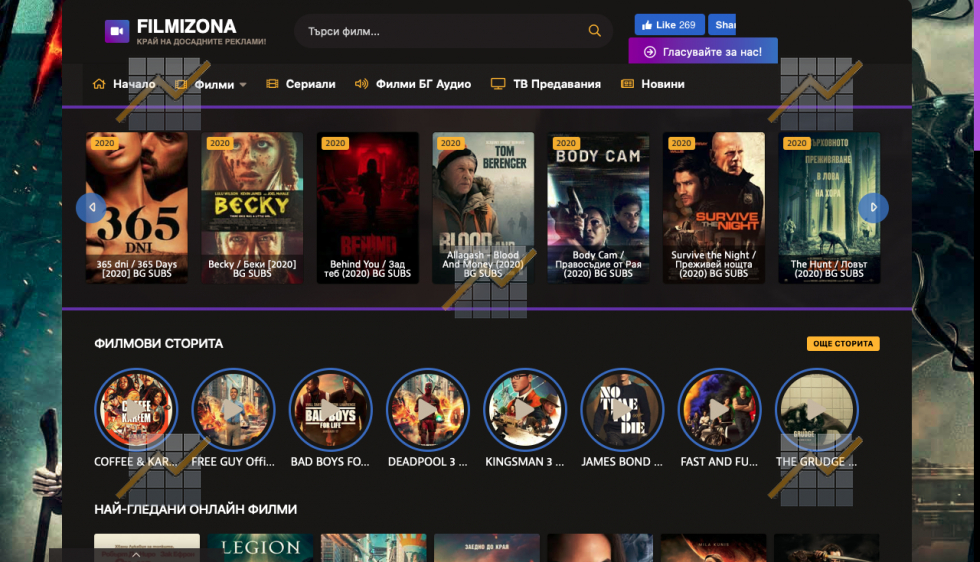
Task: Click the speaker icon beside Филми БГ Аудио
Action: click(362, 84)
